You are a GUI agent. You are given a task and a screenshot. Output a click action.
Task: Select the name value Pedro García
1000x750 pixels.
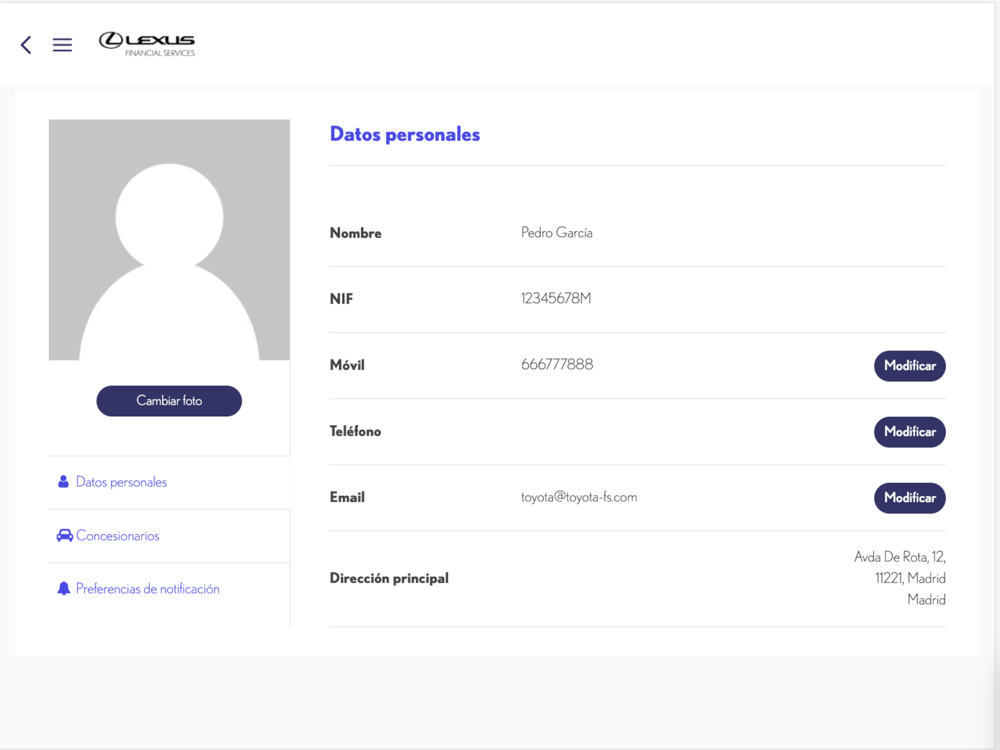(x=557, y=233)
